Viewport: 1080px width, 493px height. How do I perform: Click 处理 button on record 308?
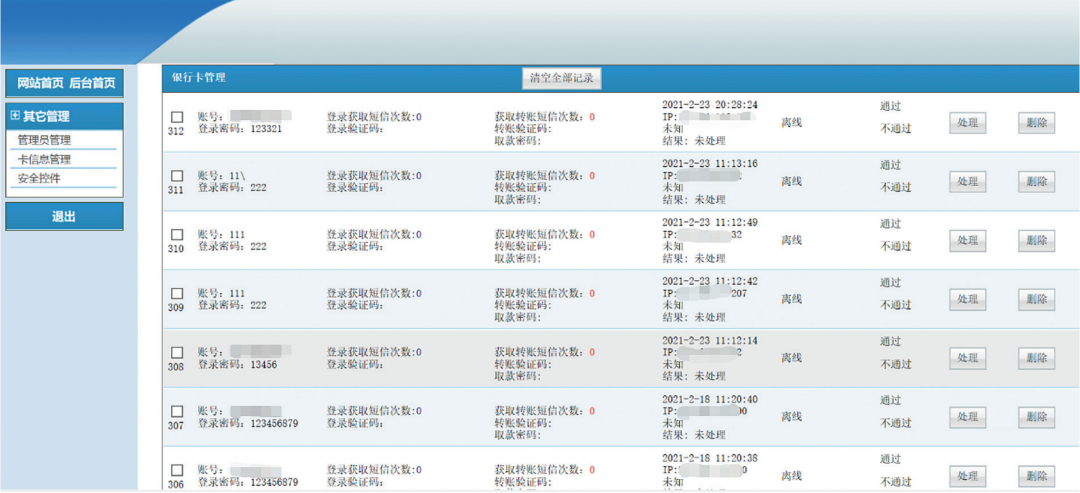click(x=968, y=358)
